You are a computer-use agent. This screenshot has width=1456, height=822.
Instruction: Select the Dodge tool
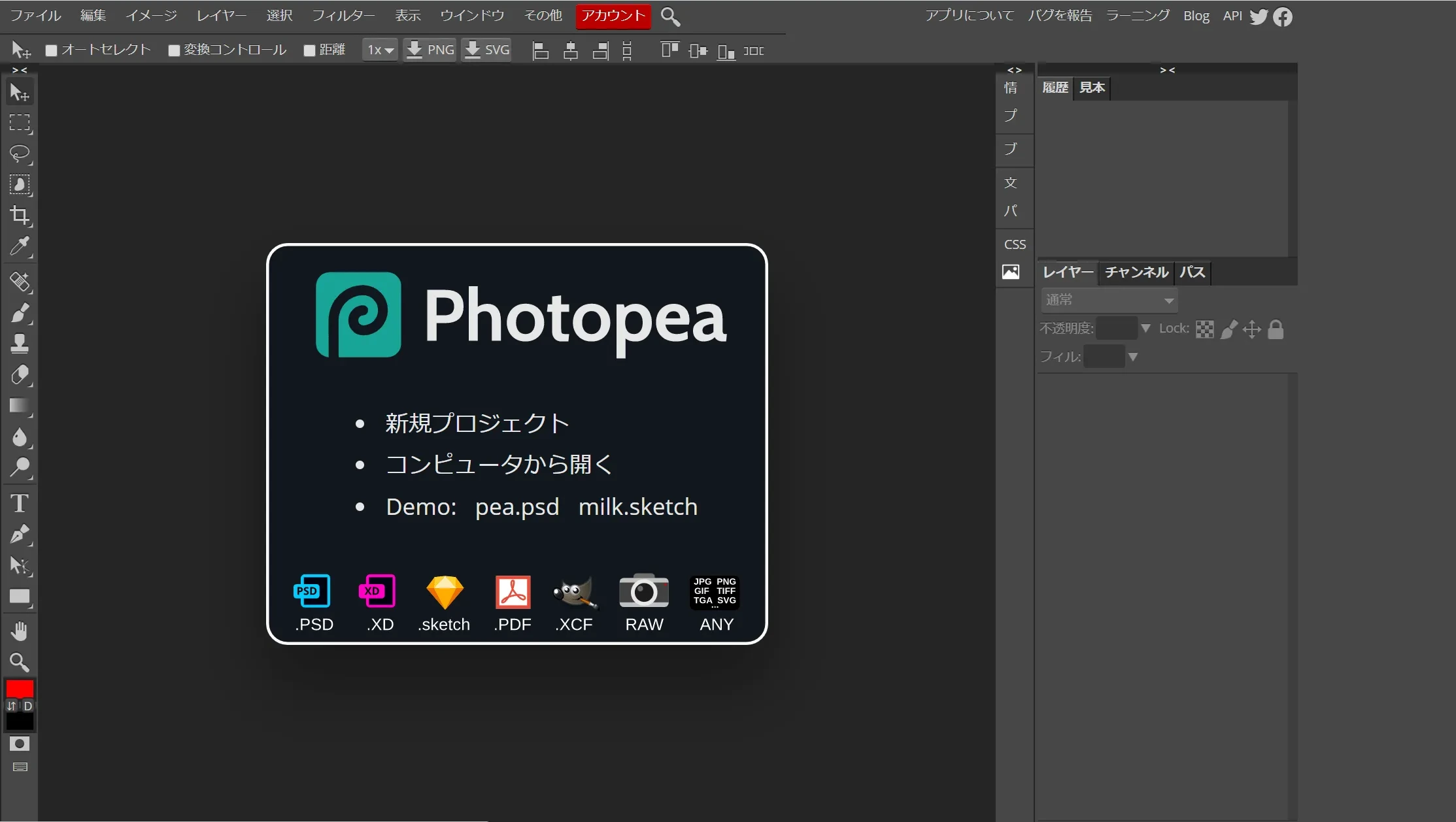(20, 467)
